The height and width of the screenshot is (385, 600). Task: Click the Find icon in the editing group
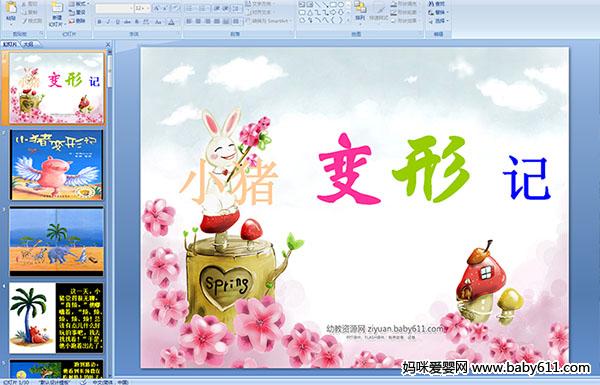pos(437,4)
